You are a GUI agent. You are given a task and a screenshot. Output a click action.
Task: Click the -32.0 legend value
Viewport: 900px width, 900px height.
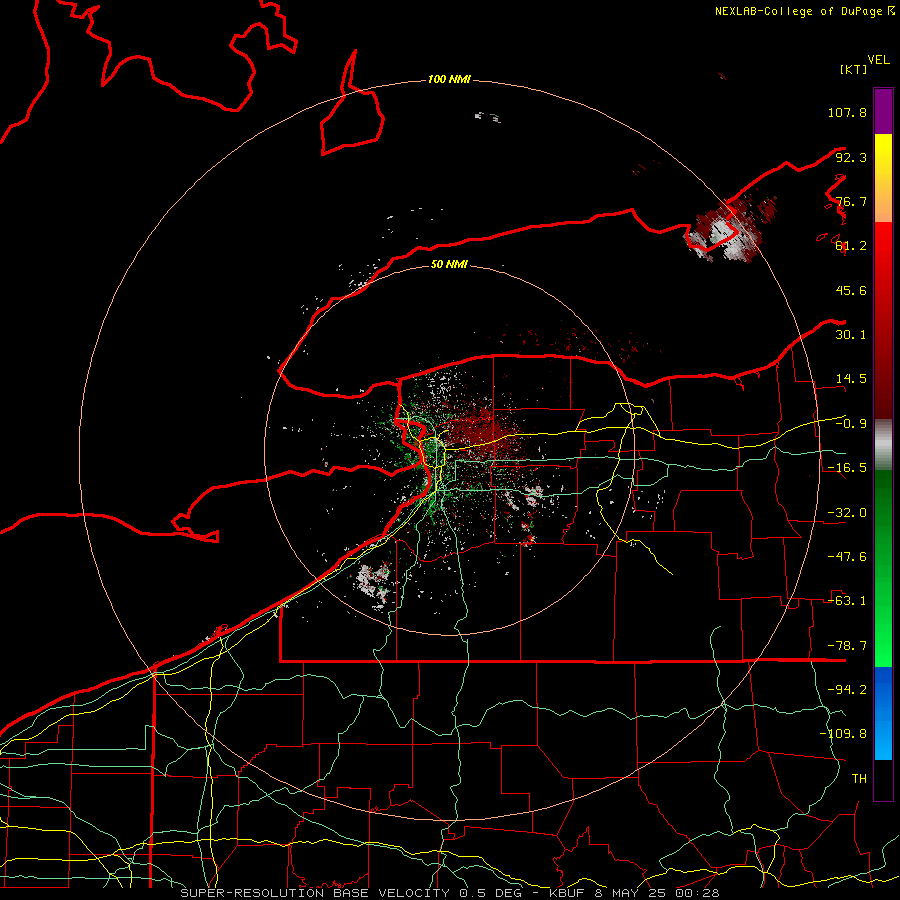click(x=847, y=513)
